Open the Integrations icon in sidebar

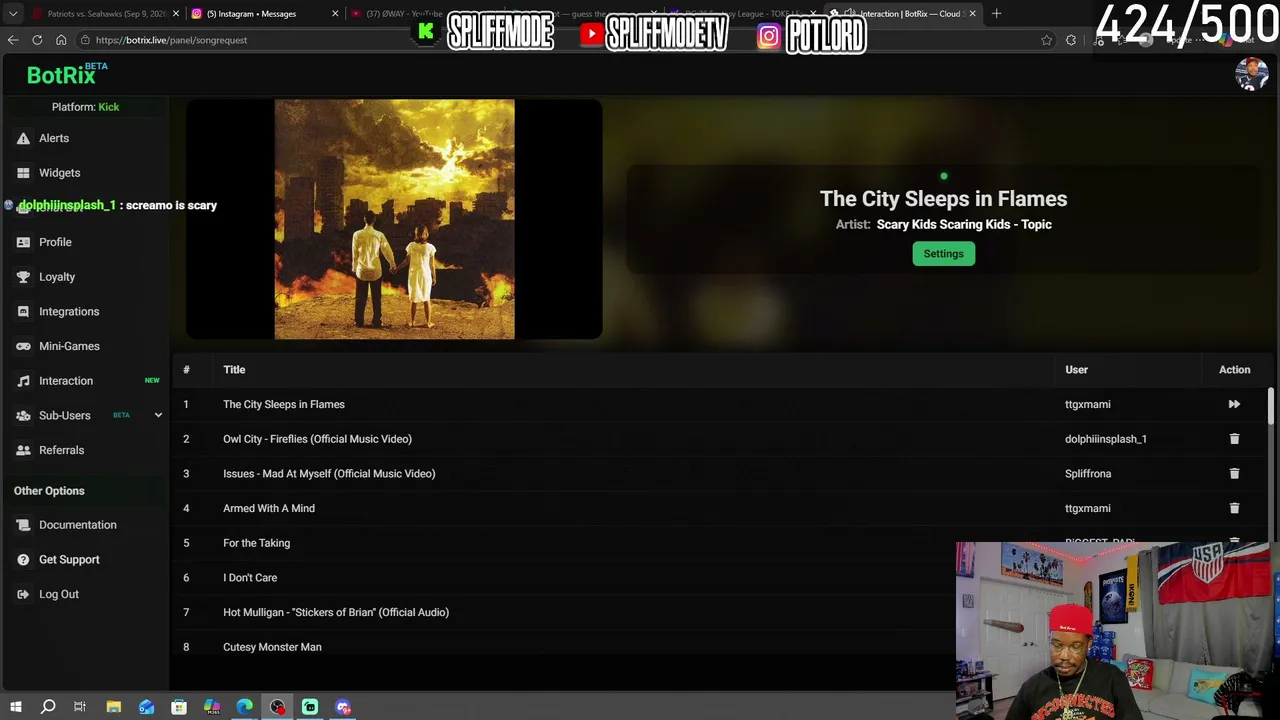click(23, 312)
